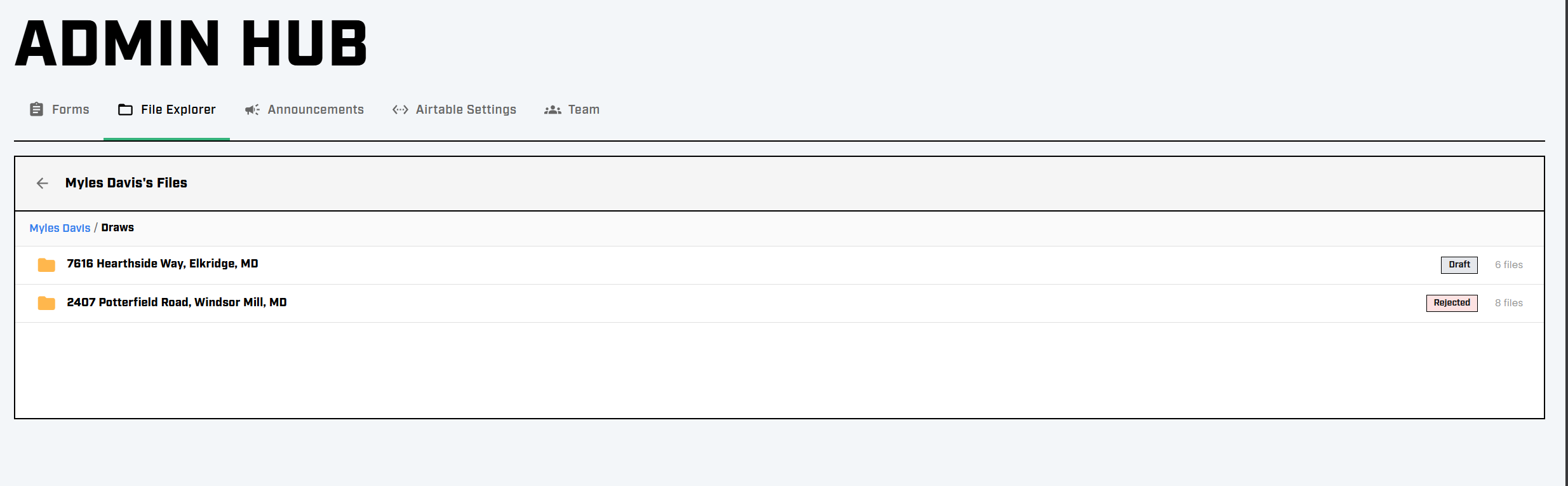The image size is (1568, 486).
Task: Go to the Team tab
Action: point(584,110)
